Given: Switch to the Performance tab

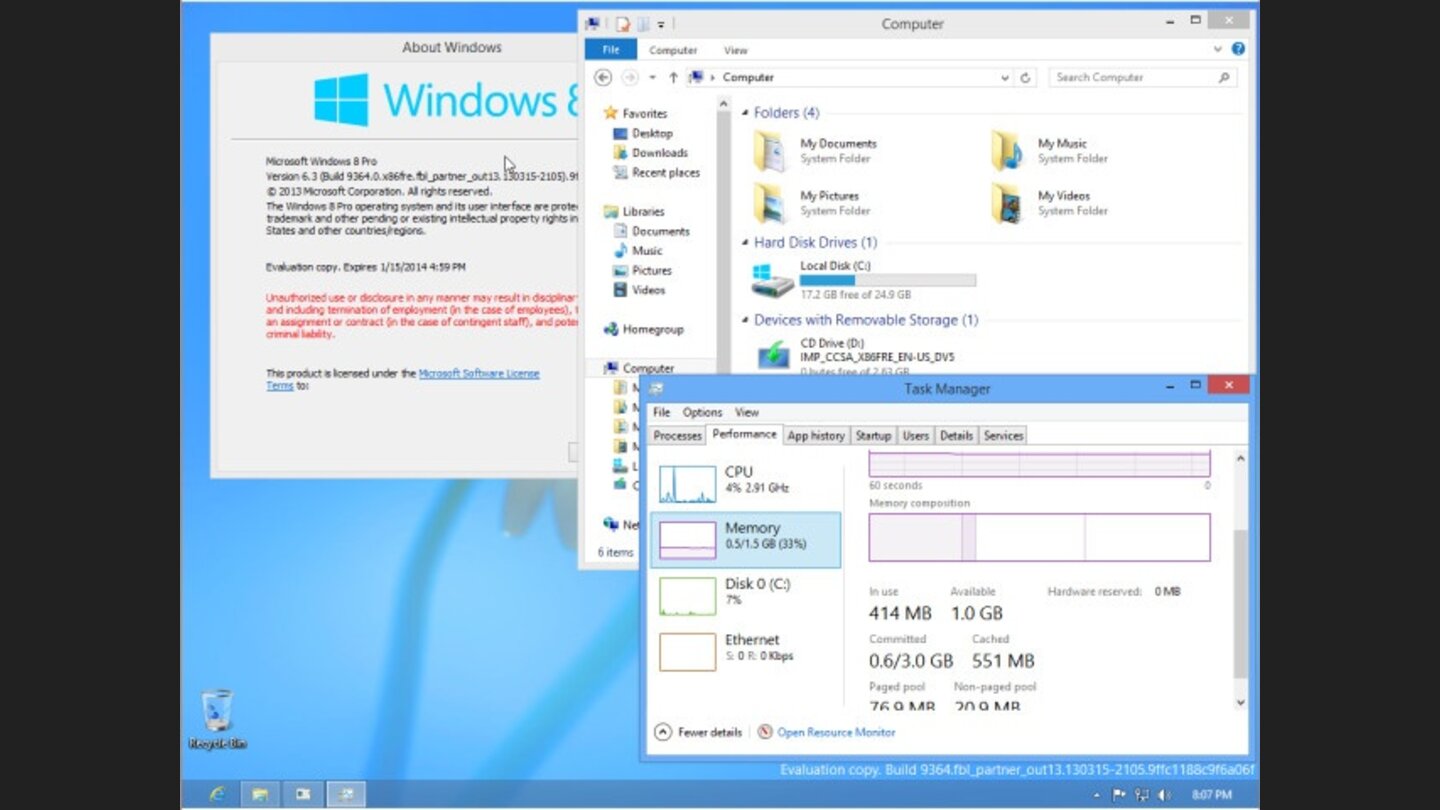Looking at the screenshot, I should (743, 434).
